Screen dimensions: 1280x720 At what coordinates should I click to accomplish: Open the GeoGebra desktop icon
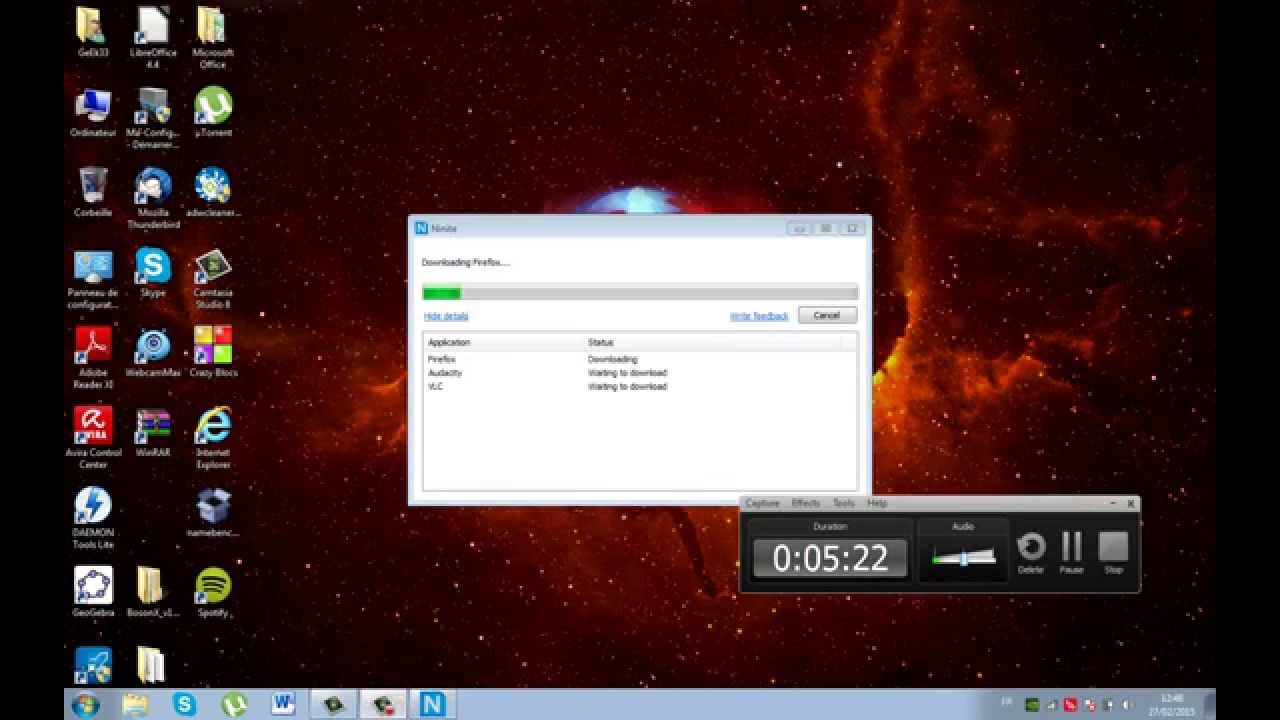[x=93, y=592]
